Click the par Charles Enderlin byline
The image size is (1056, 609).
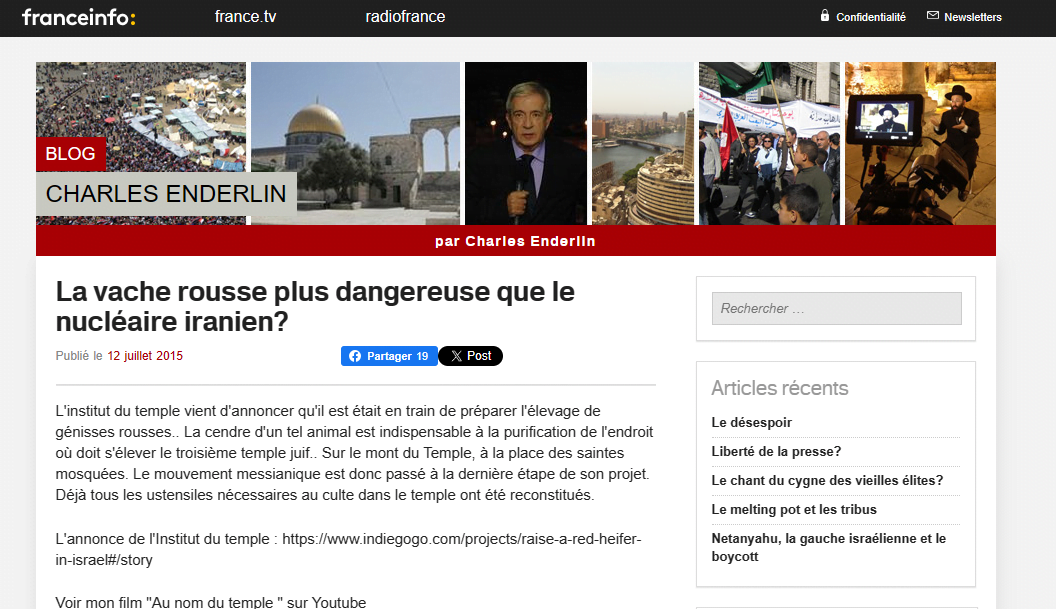click(x=515, y=241)
